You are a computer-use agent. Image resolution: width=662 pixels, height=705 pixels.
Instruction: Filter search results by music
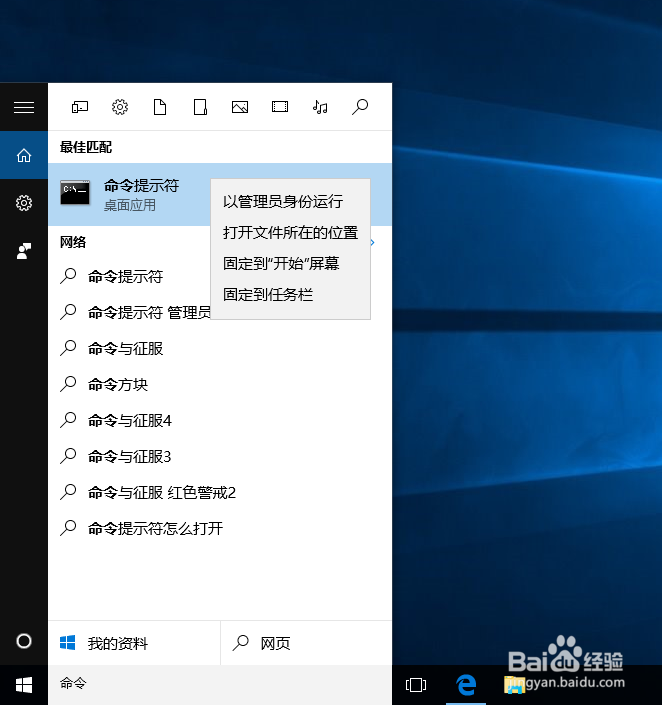320,107
